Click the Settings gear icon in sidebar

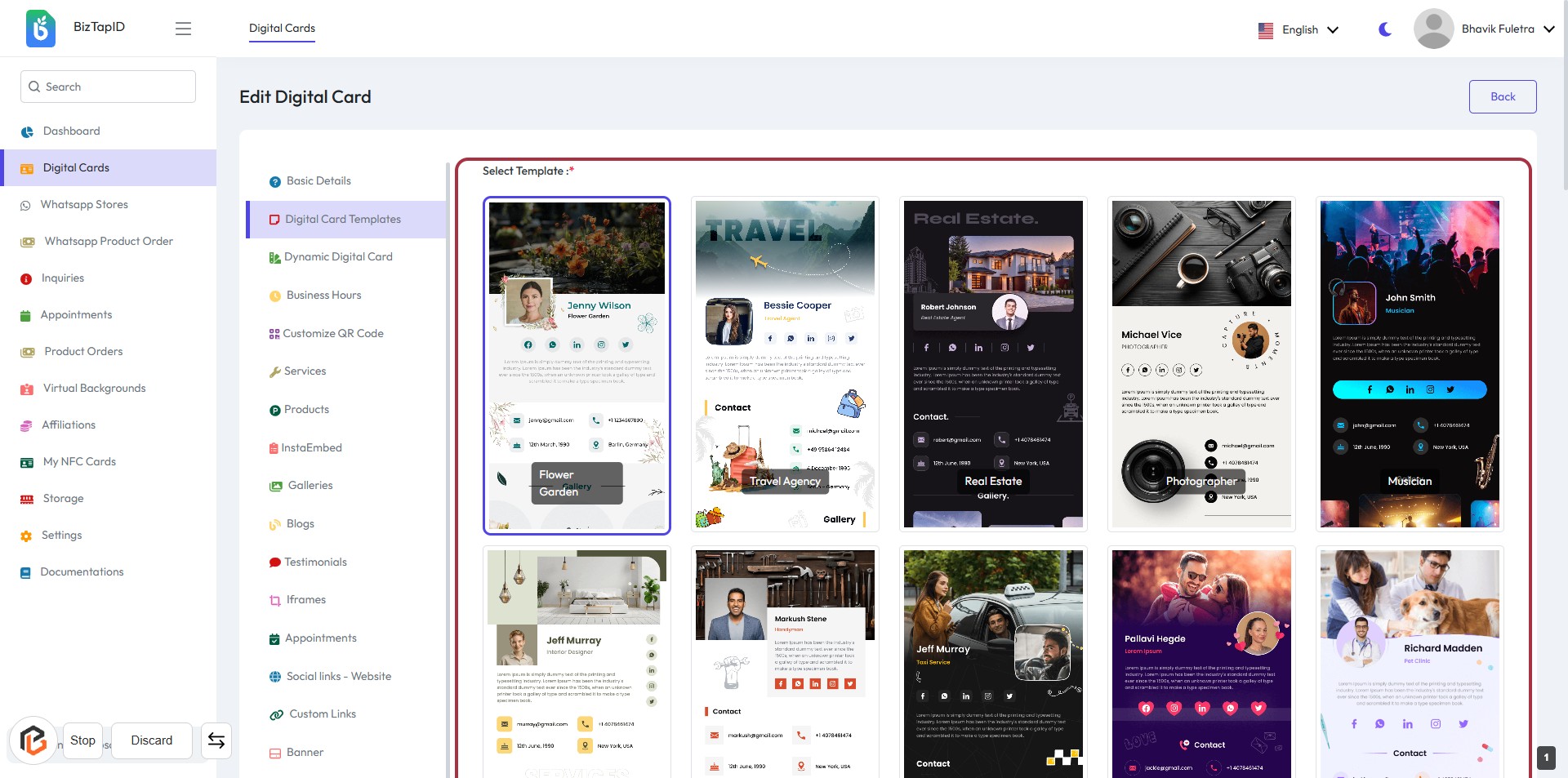click(26, 536)
